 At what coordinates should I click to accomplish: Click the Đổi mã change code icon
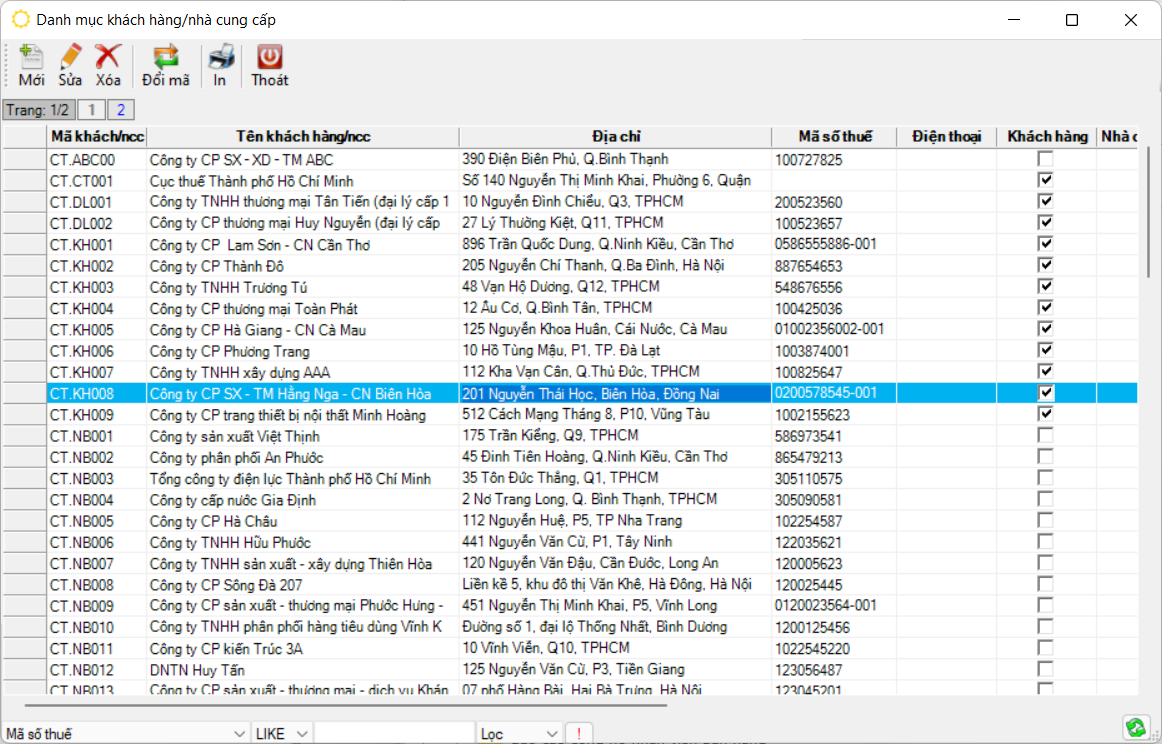[165, 65]
